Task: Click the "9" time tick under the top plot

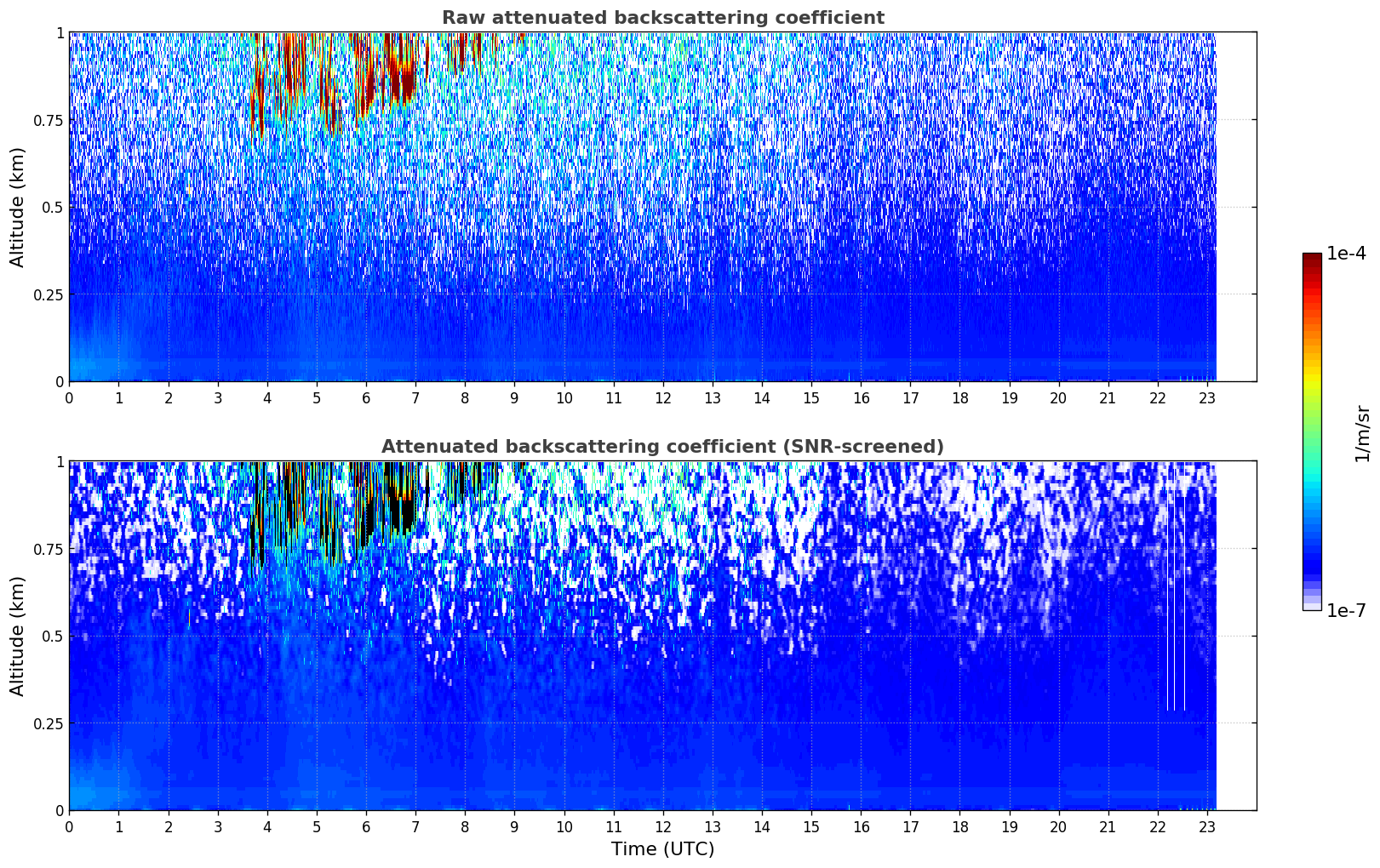Action: point(514,397)
